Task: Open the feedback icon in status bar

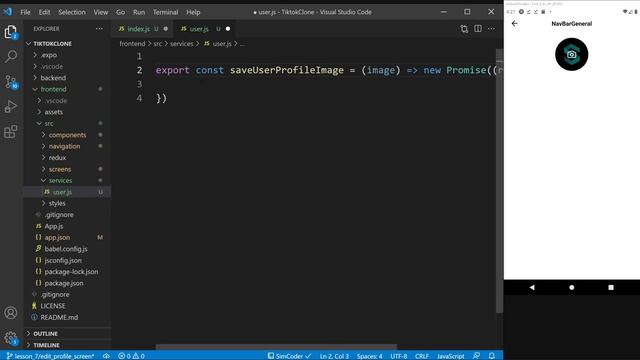Action: click(x=476, y=356)
